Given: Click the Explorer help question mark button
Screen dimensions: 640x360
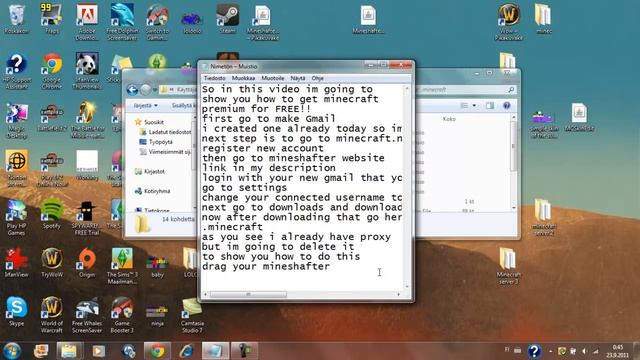Looking at the screenshot, I should (x=507, y=105).
